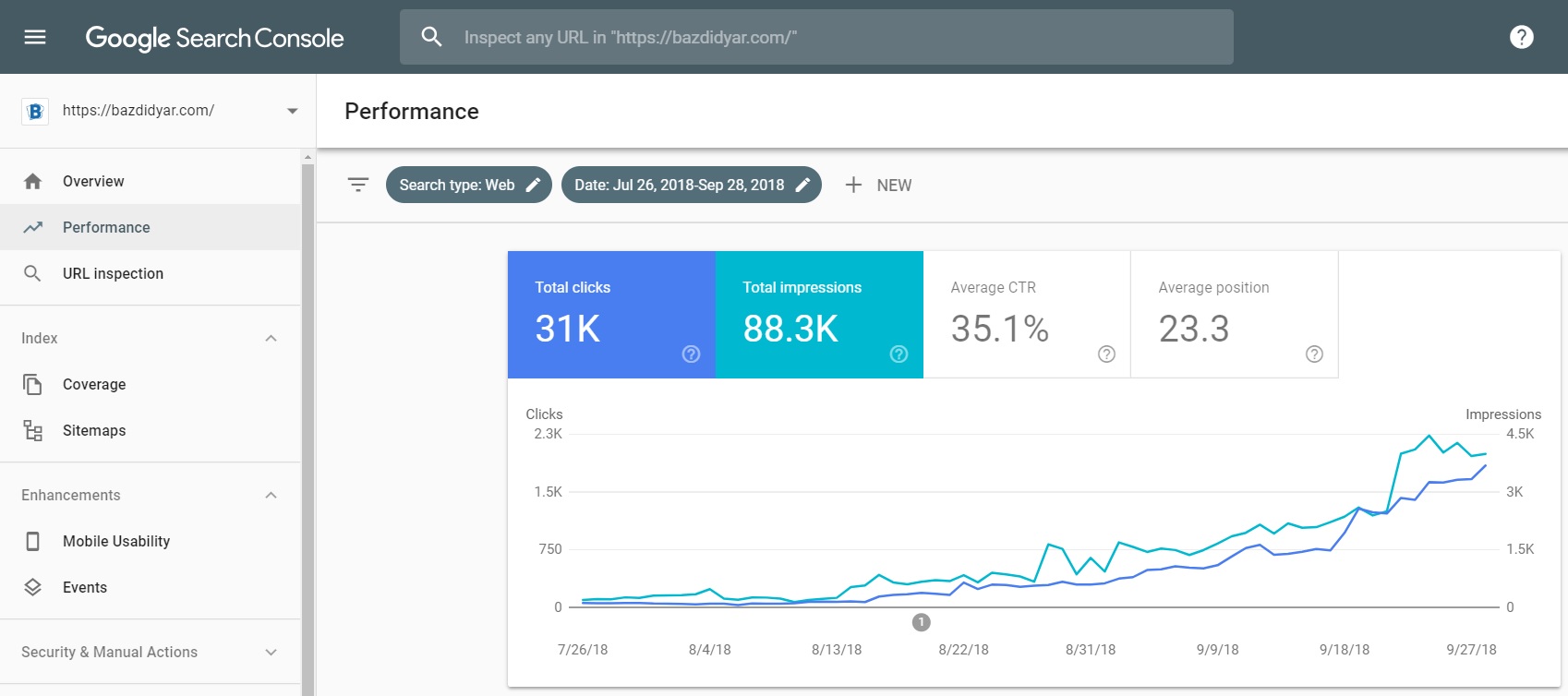This screenshot has width=1568, height=696.
Task: Click the search magnifier icon
Action: tap(431, 37)
